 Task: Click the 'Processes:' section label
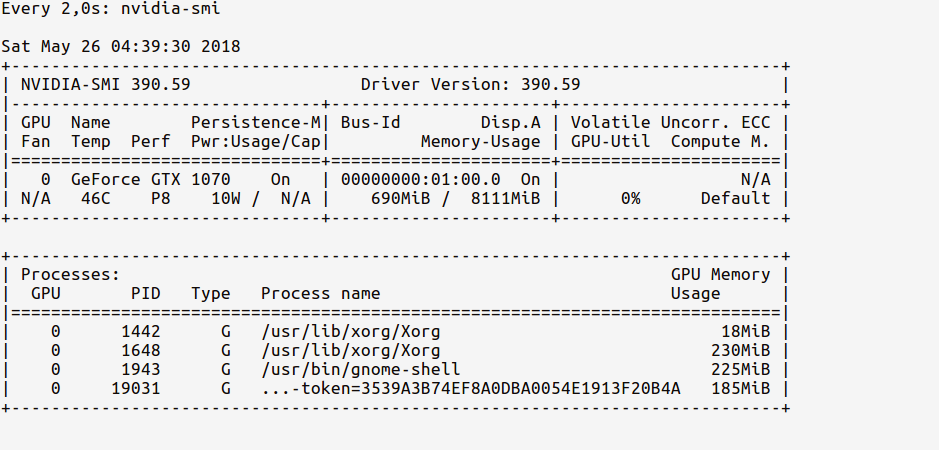pyautogui.click(x=71, y=275)
